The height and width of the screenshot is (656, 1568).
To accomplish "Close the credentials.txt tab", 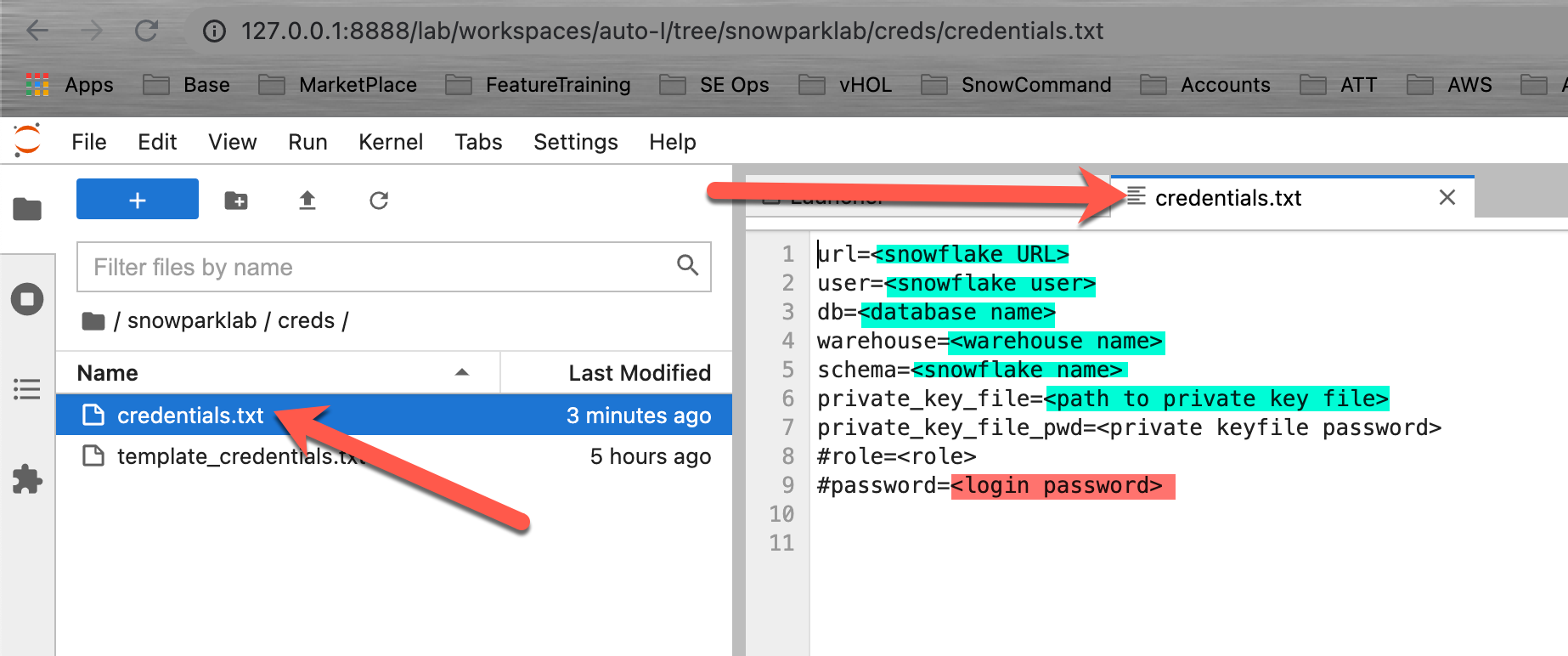I will 1447,198.
